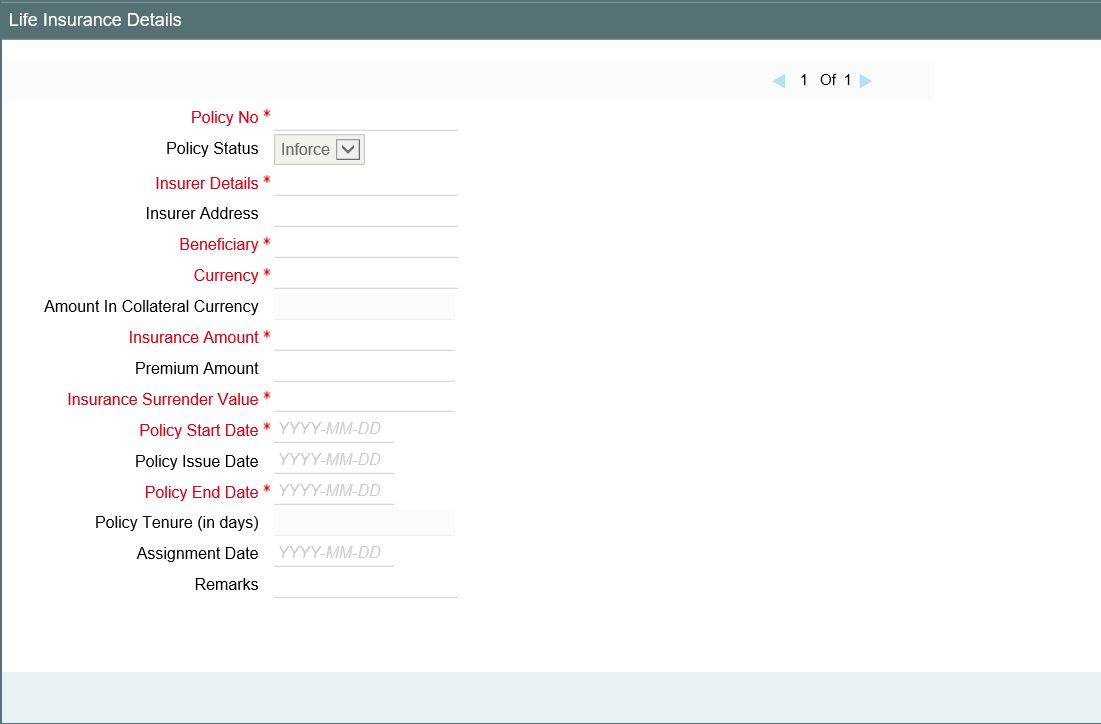Click the Insurer Details label
This screenshot has height=724, width=1101.
206,183
